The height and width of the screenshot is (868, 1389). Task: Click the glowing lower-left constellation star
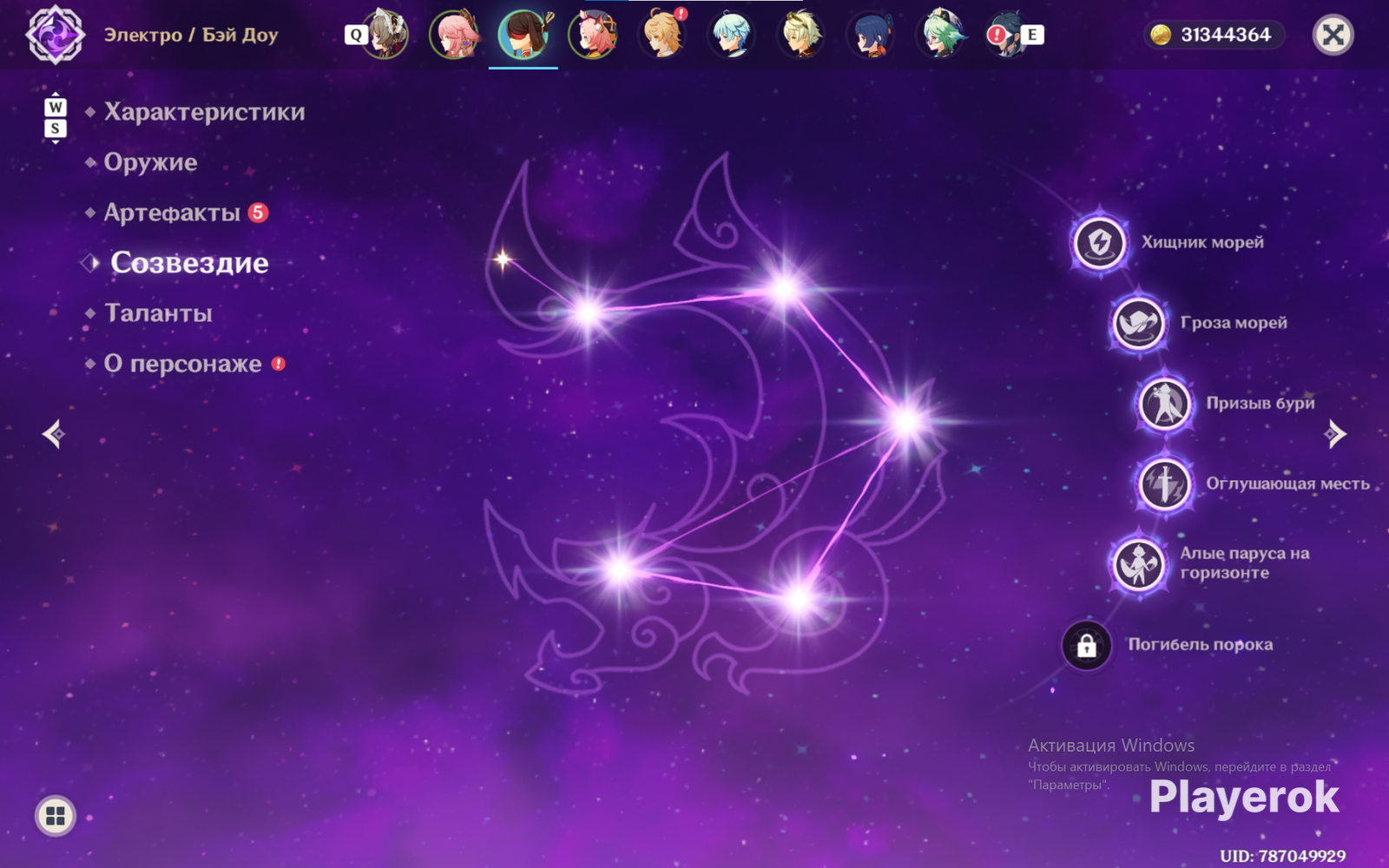620,569
